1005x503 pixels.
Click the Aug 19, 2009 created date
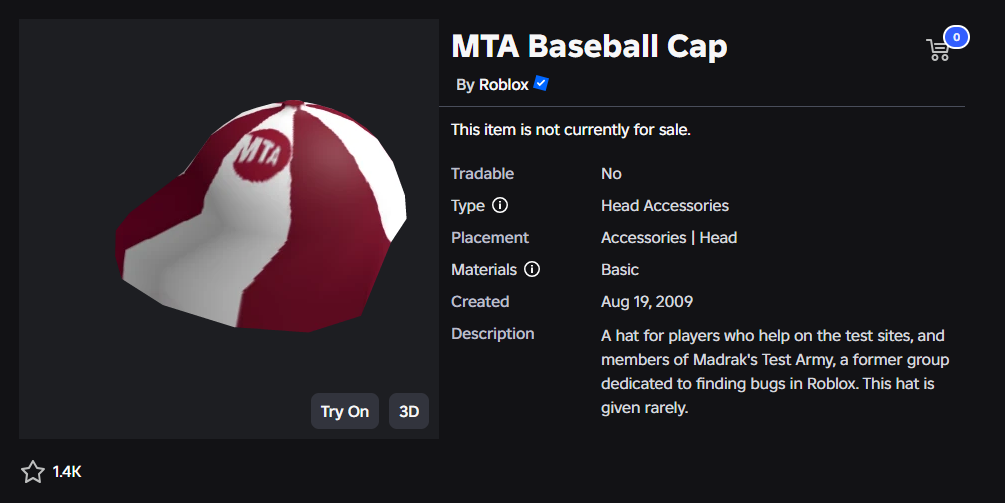click(646, 302)
